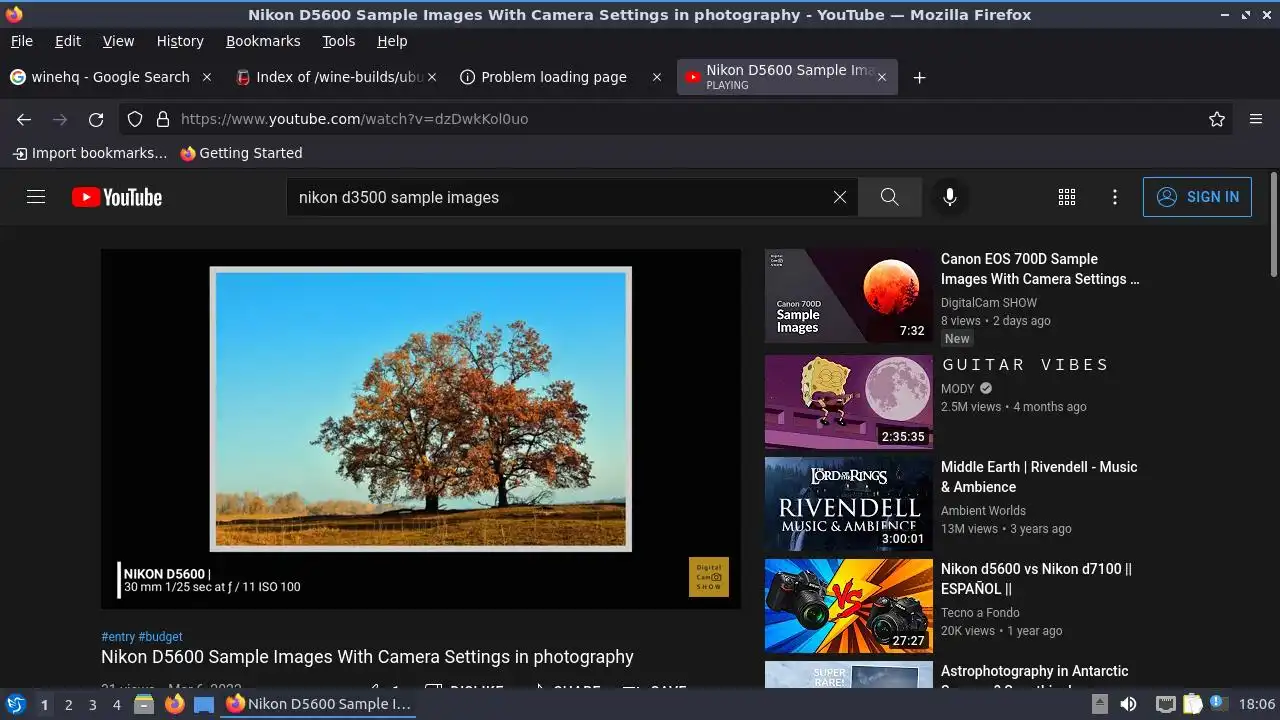The height and width of the screenshot is (720, 1280).
Task: Open the Help menu
Action: coord(392,41)
